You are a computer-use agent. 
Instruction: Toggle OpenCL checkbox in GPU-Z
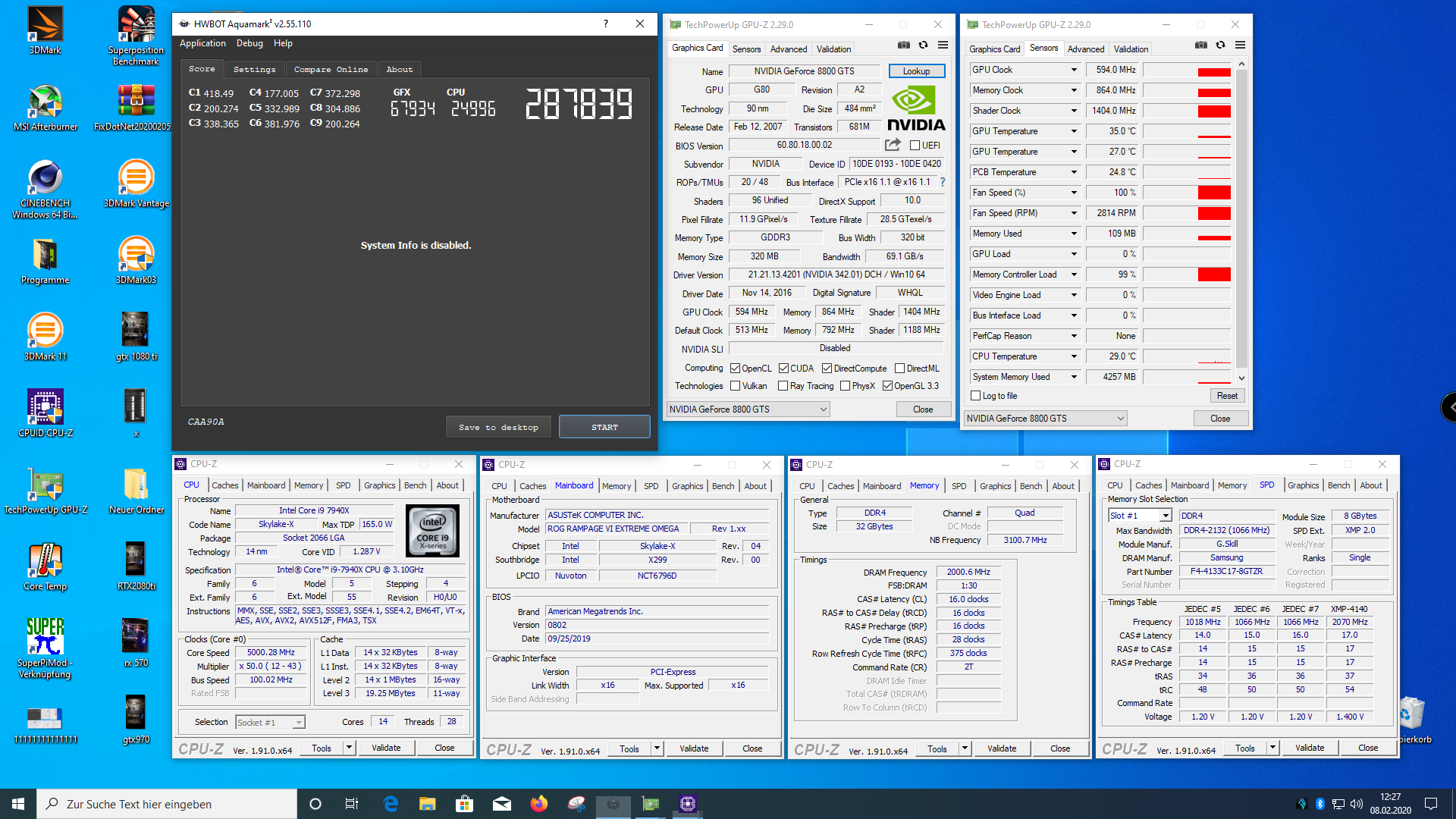735,369
